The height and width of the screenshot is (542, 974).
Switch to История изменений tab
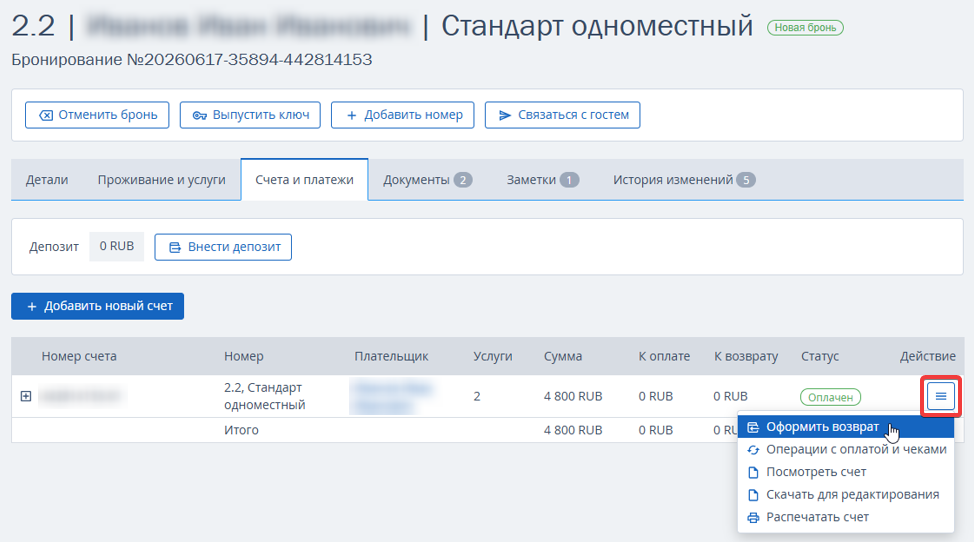684,180
